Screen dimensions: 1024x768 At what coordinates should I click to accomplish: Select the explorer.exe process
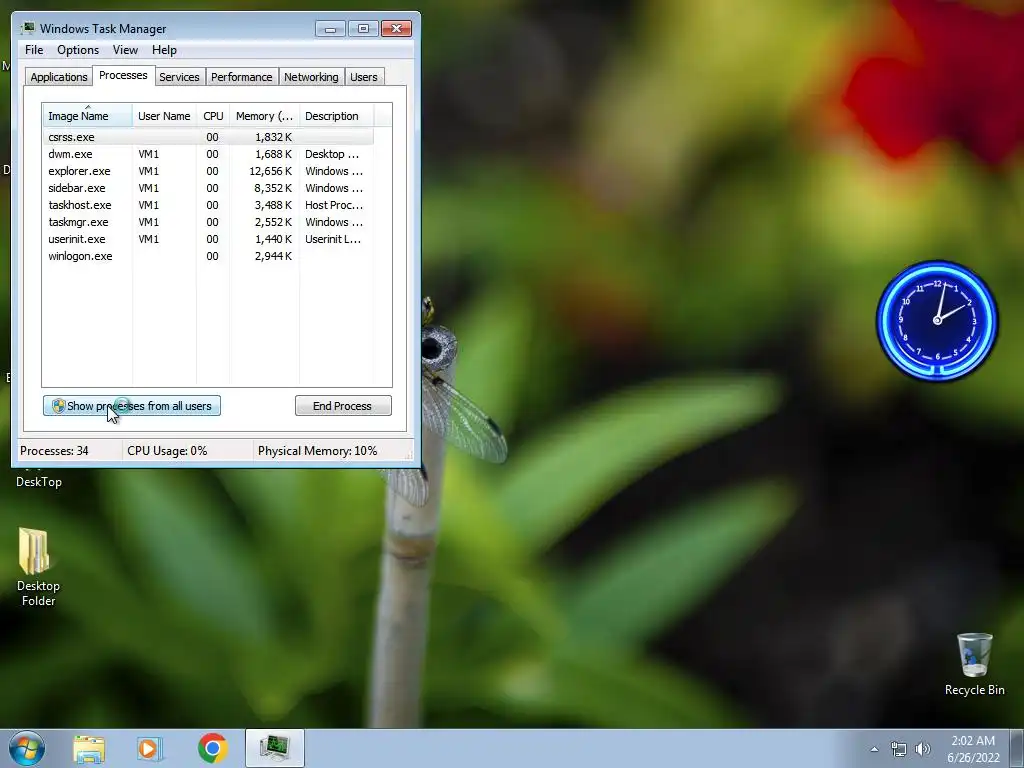coord(208,171)
